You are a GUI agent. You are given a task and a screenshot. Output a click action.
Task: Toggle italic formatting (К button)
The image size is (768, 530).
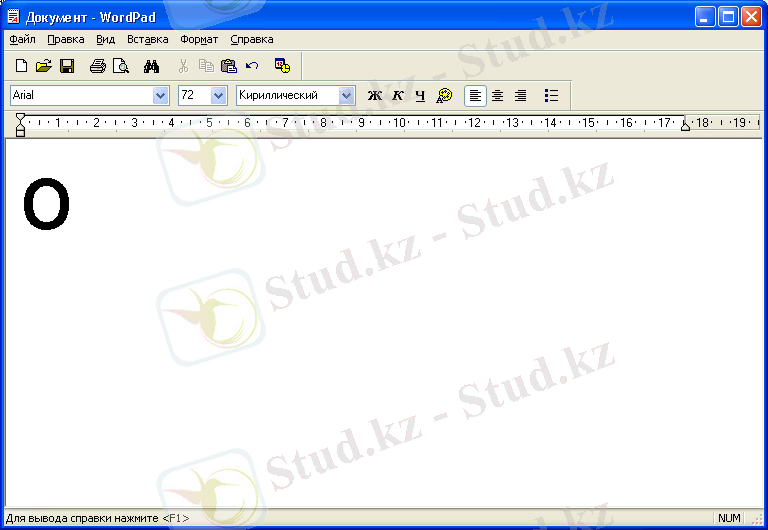pyautogui.click(x=397, y=96)
